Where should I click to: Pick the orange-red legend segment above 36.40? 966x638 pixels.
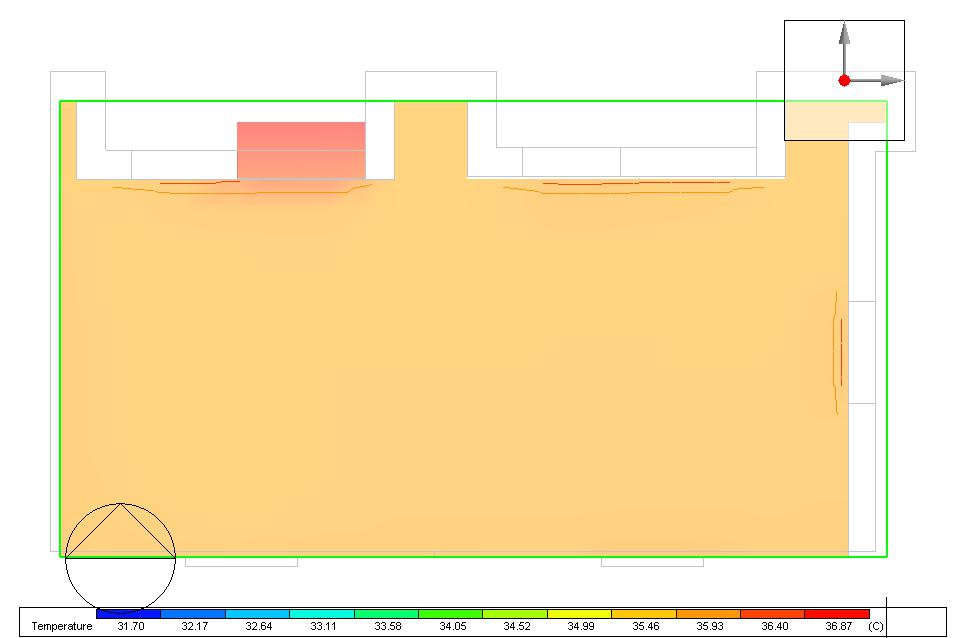click(x=773, y=614)
